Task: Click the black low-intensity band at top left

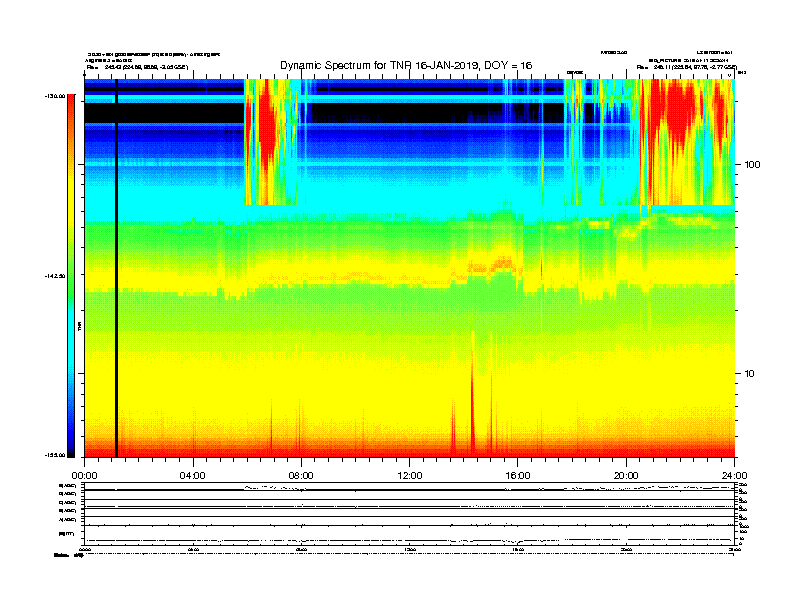Action: click(164, 113)
